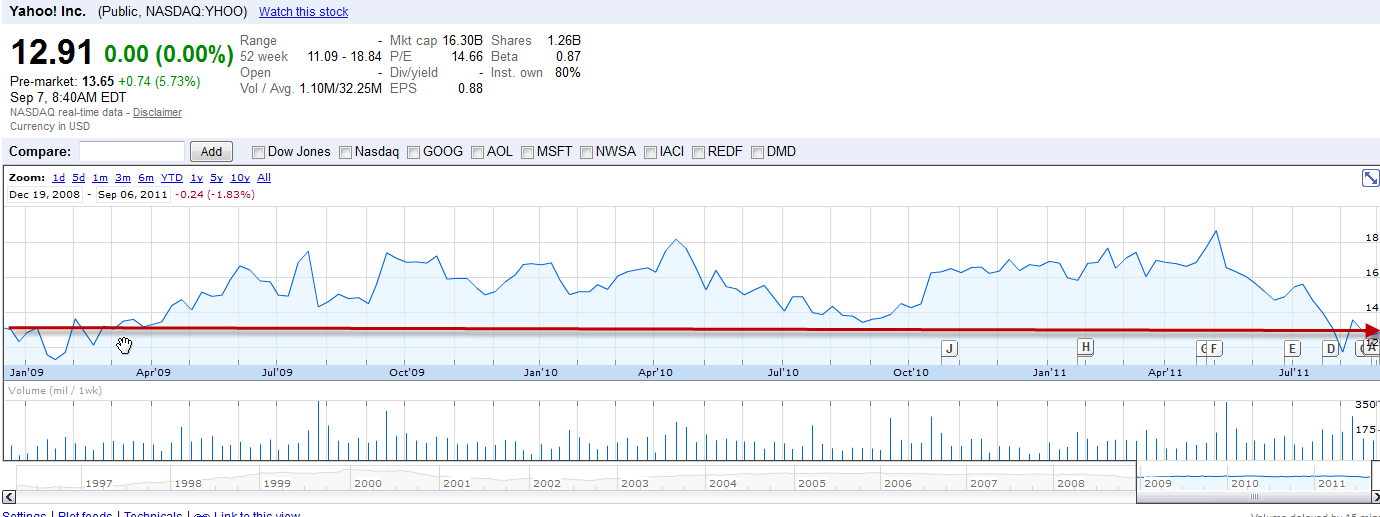
Task: Choose the YTD zoom range
Action: [x=172, y=178]
